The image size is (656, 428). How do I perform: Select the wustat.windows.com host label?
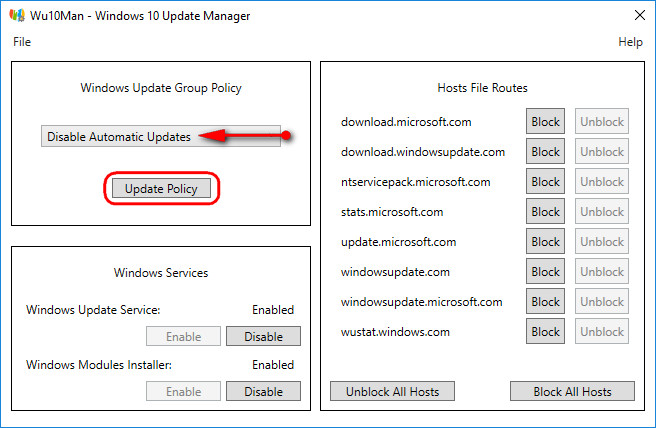pyautogui.click(x=395, y=332)
